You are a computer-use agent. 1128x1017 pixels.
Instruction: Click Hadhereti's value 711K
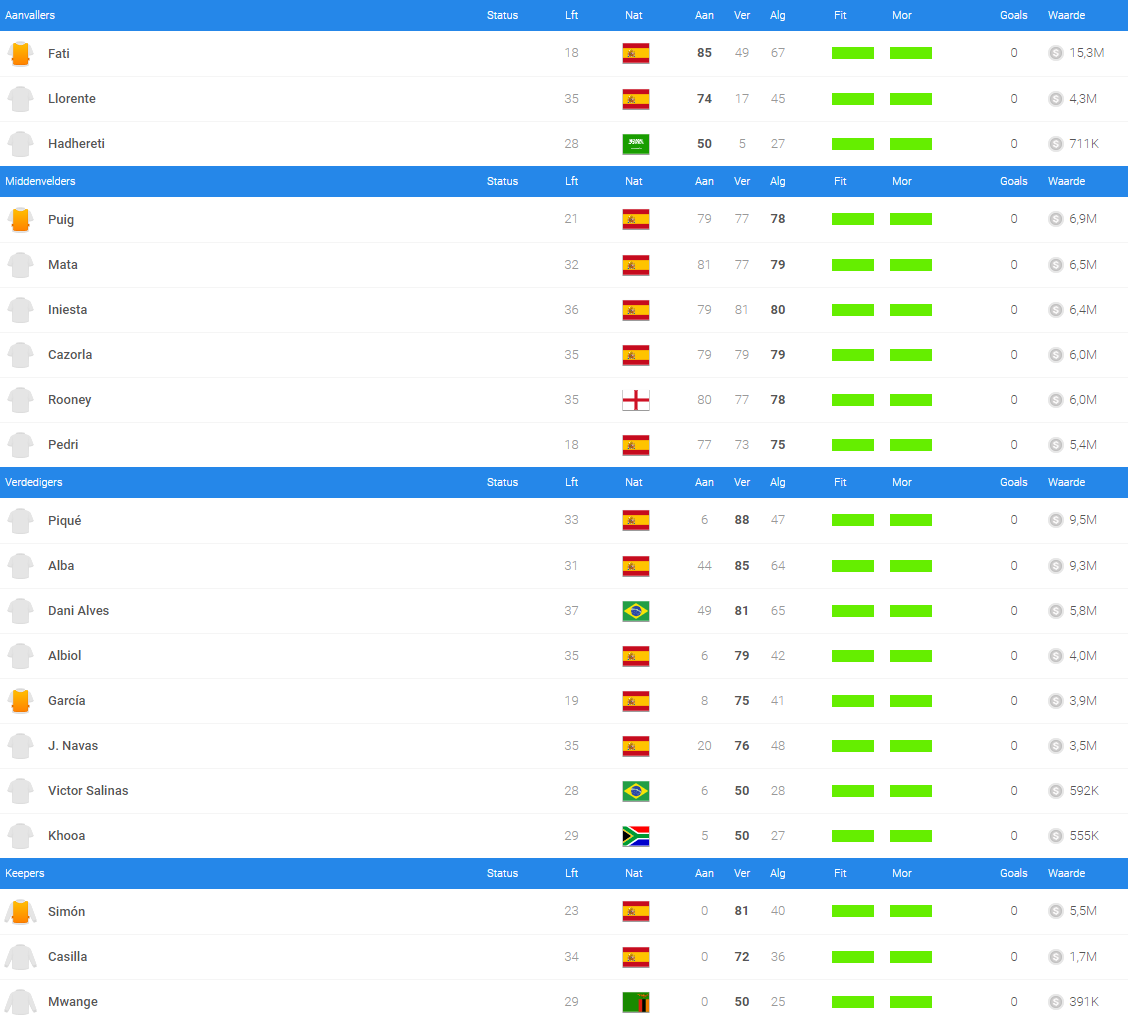[1084, 144]
